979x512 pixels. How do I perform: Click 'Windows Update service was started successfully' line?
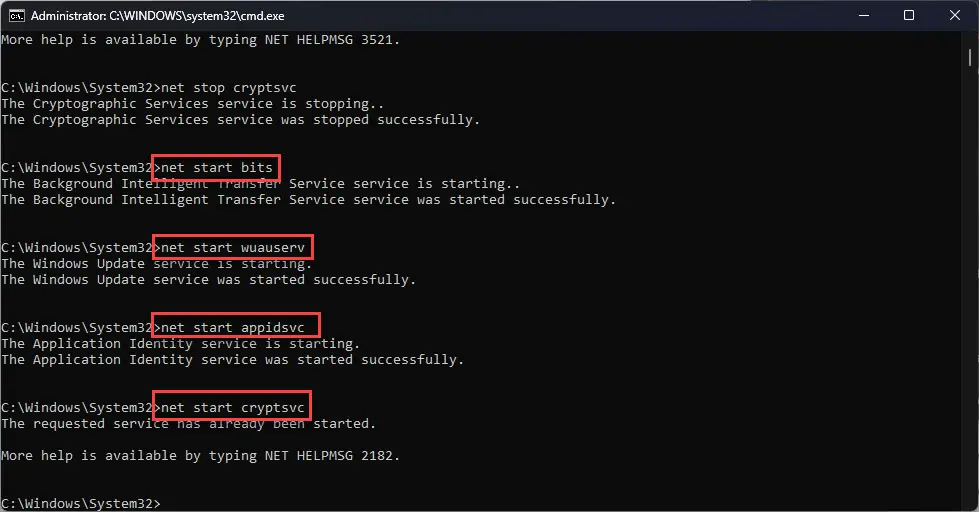pos(208,280)
